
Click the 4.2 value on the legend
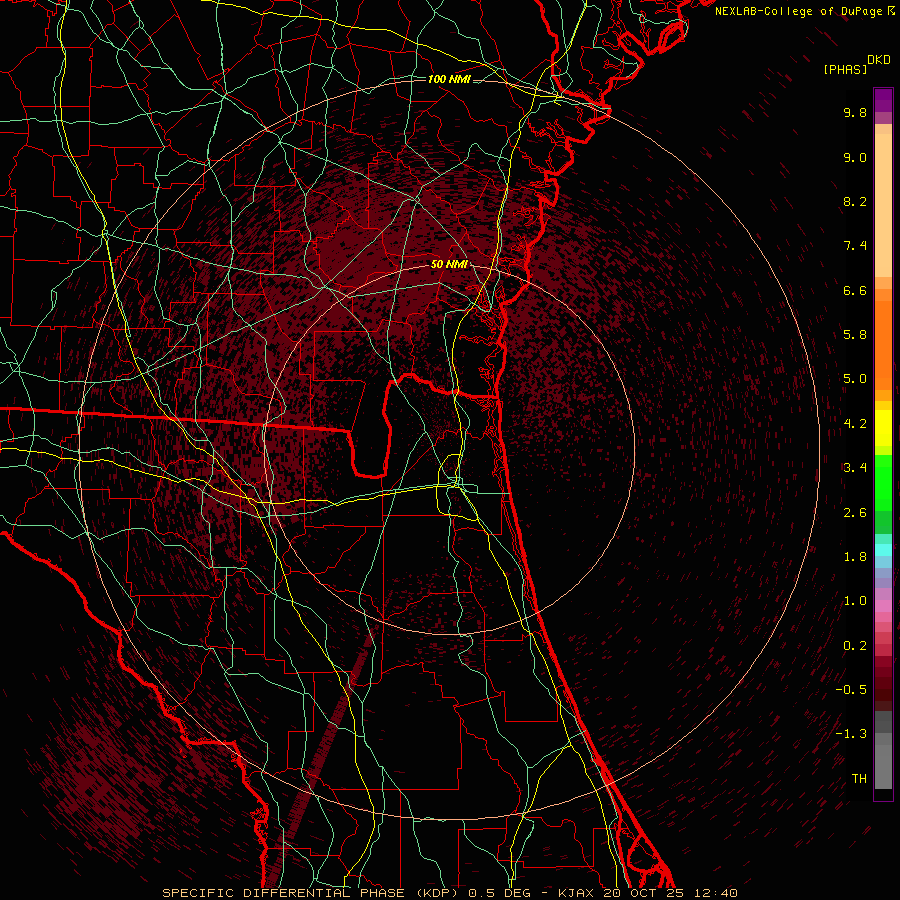click(855, 424)
